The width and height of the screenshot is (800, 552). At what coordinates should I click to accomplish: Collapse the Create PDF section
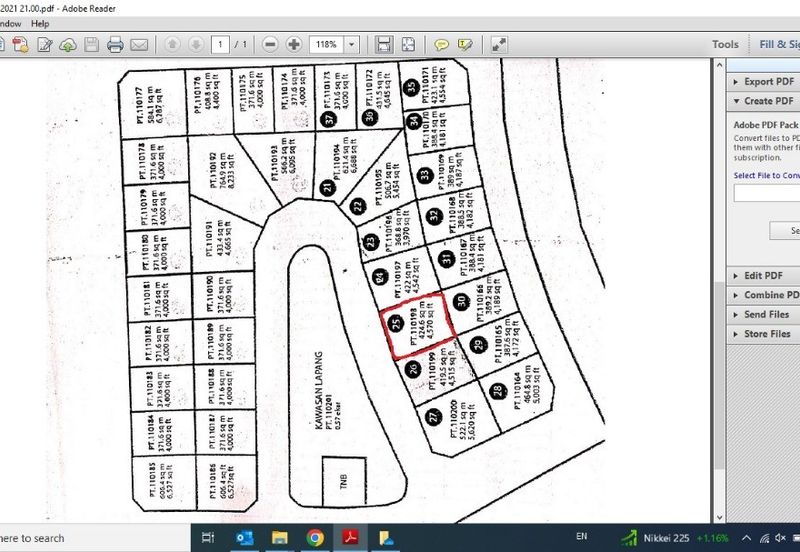pyautogui.click(x=767, y=101)
